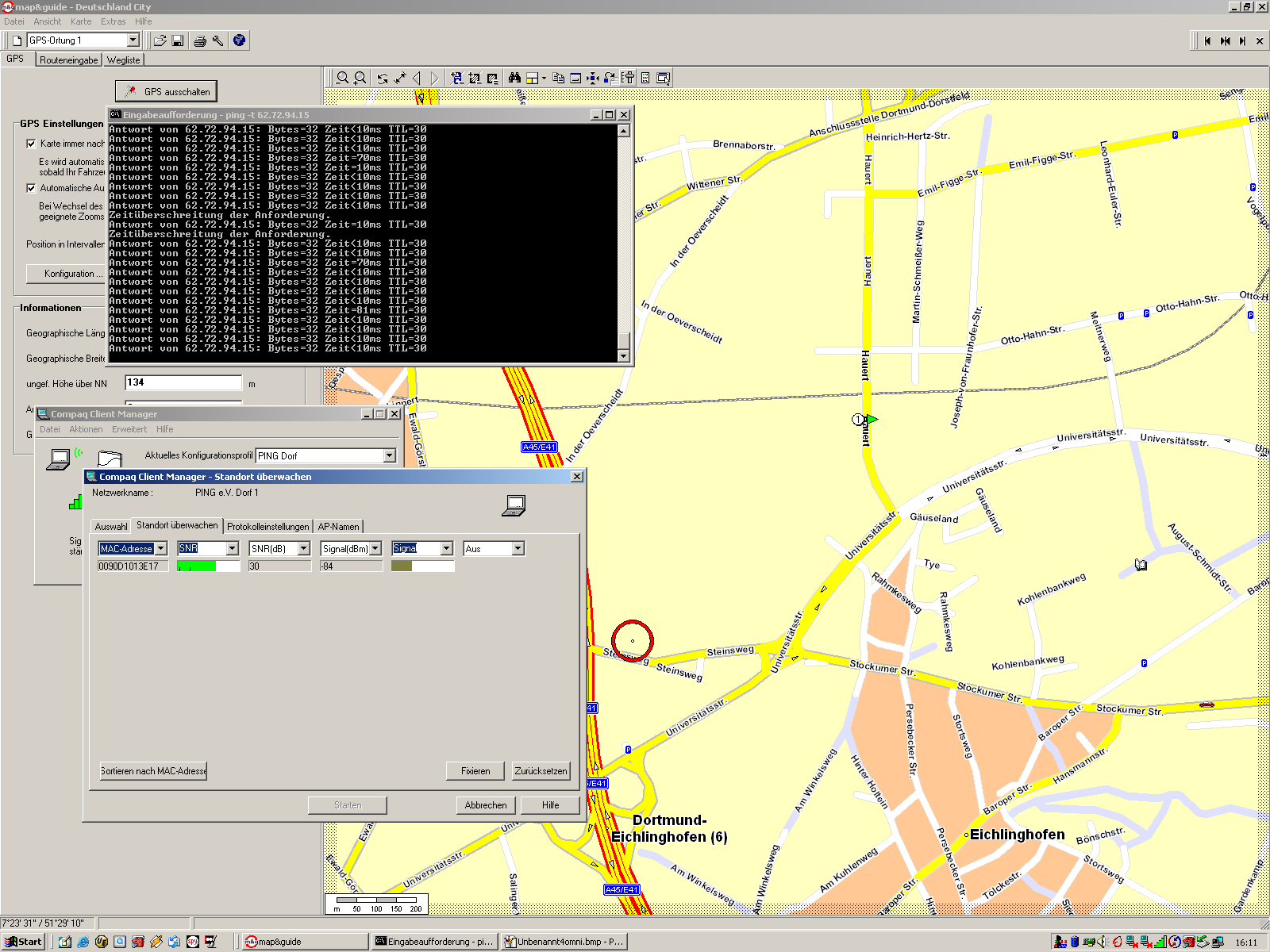Toggle 'Automatische Au' checkbox
Image resolution: width=1270 pixels, height=952 pixels.
[x=31, y=188]
